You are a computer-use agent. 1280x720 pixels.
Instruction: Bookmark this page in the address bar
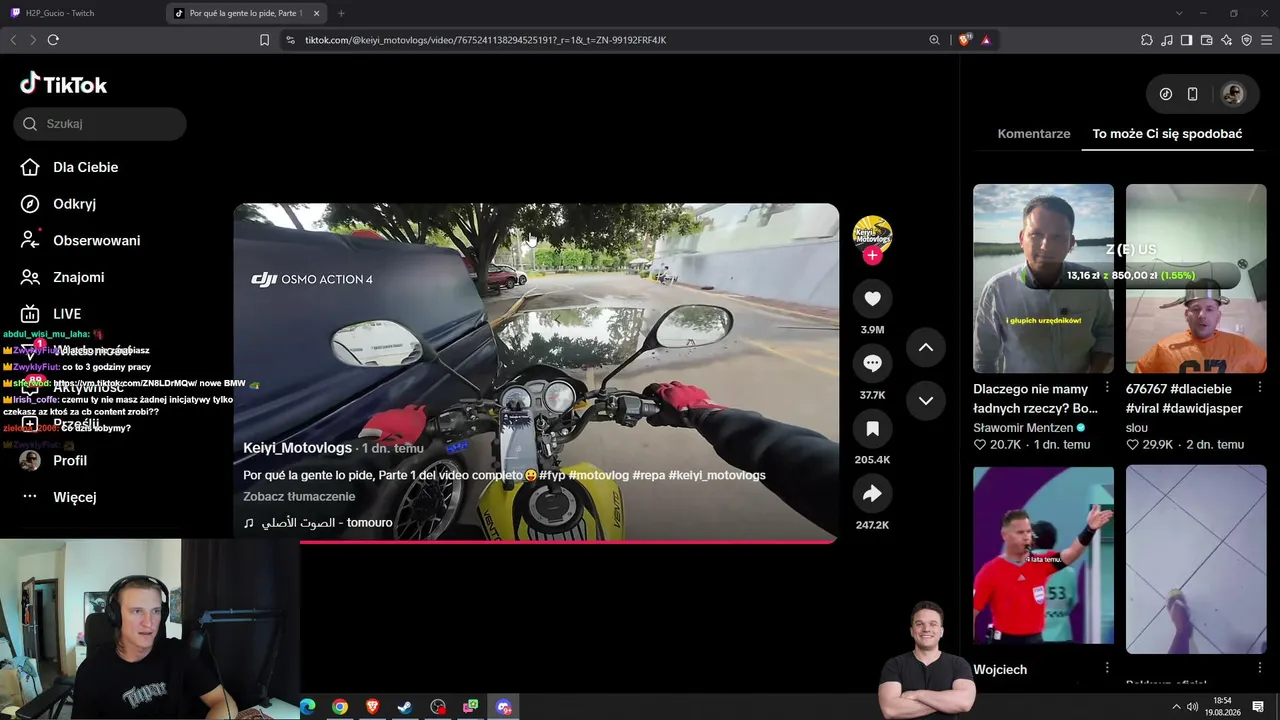pos(264,40)
